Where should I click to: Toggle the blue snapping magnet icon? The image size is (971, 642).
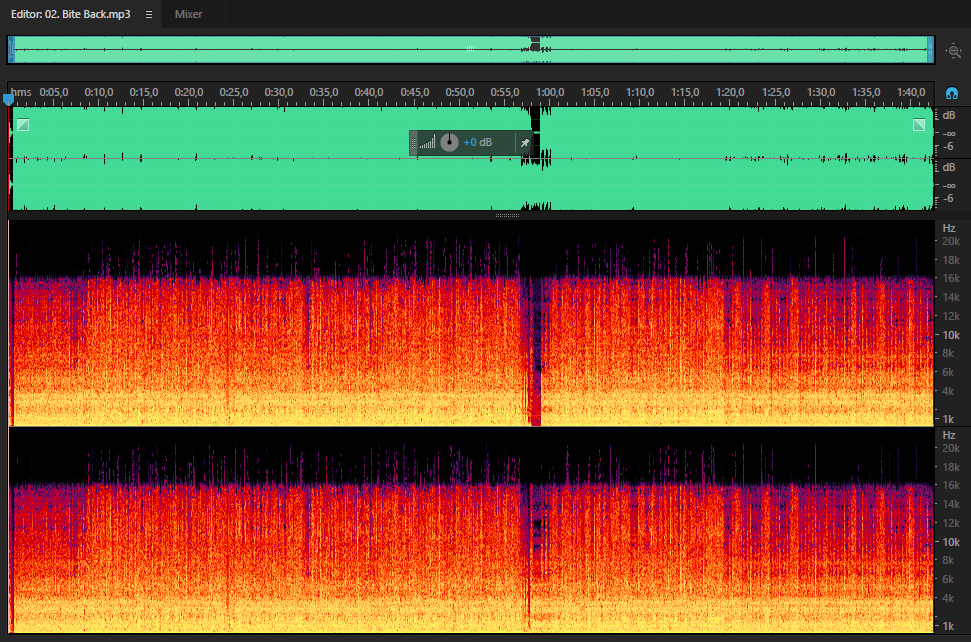tap(952, 93)
